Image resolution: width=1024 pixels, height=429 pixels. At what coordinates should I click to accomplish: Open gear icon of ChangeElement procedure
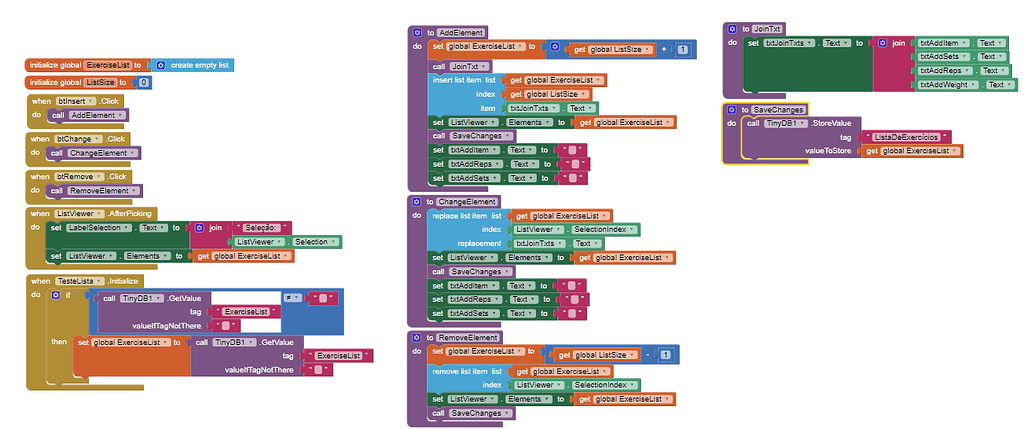click(417, 202)
